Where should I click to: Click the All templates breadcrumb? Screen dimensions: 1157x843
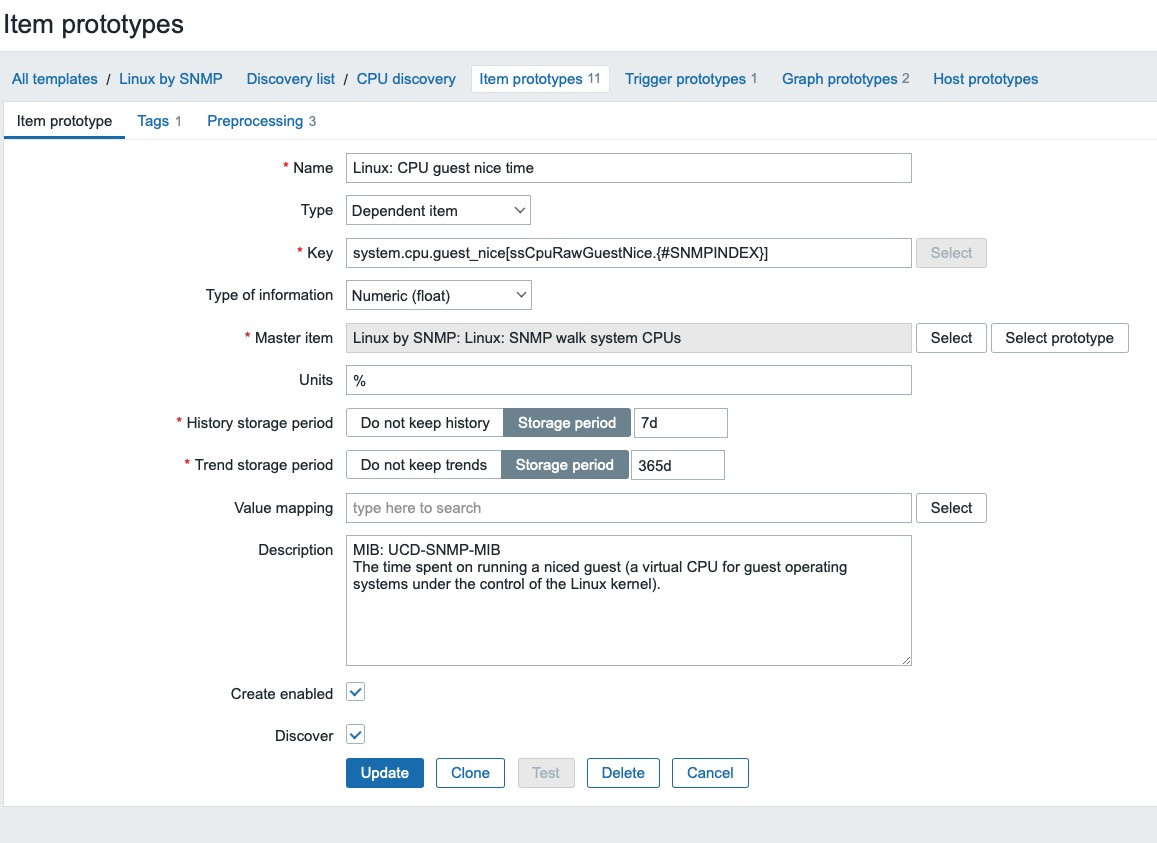pyautogui.click(x=55, y=79)
